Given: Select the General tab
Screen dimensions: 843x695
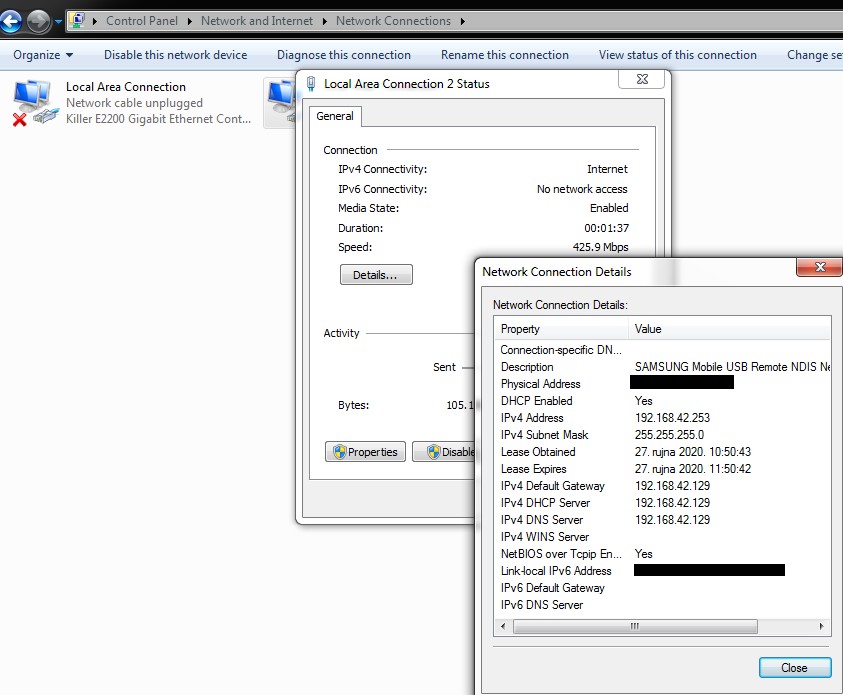Looking at the screenshot, I should [x=334, y=116].
